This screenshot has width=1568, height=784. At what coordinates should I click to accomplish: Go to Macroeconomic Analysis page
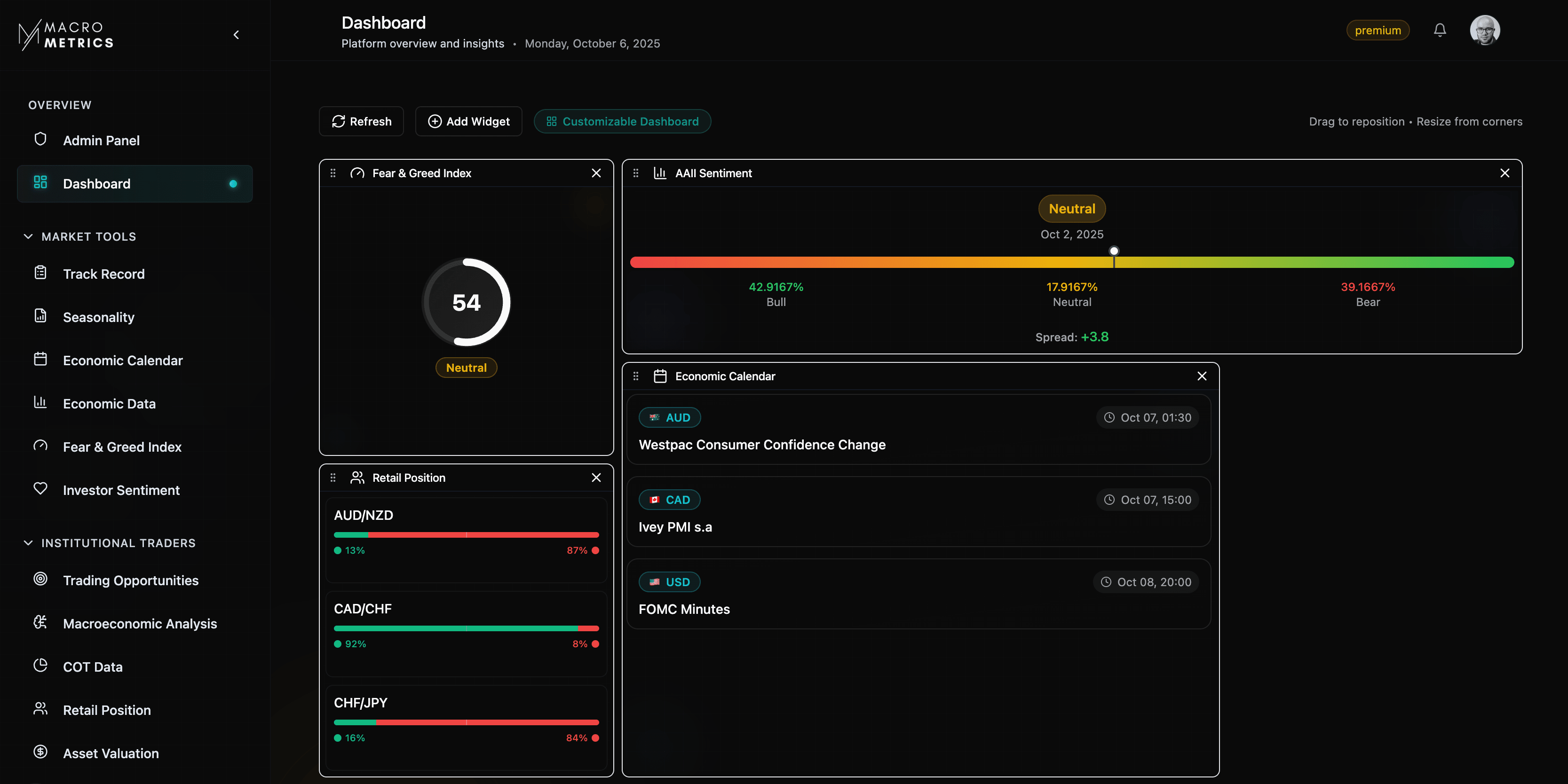139,624
